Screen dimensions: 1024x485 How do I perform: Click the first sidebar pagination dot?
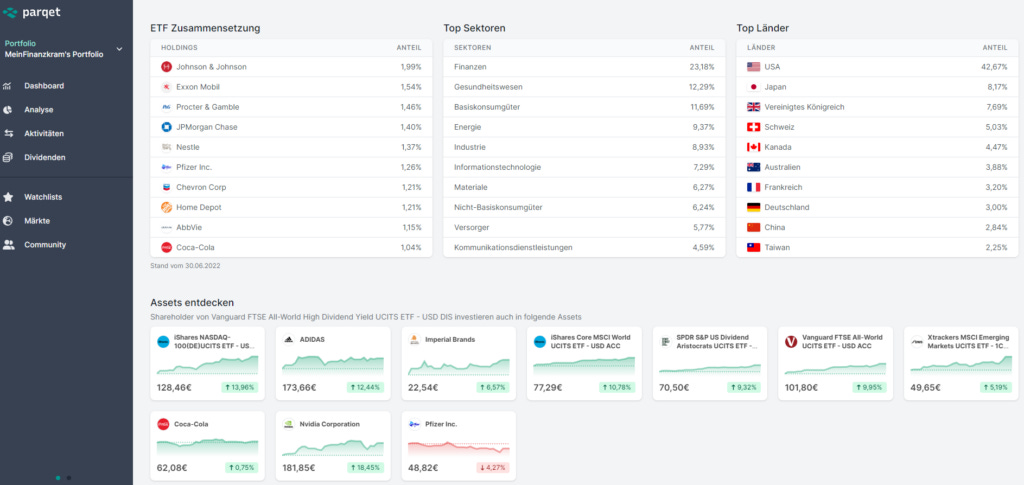click(x=58, y=478)
